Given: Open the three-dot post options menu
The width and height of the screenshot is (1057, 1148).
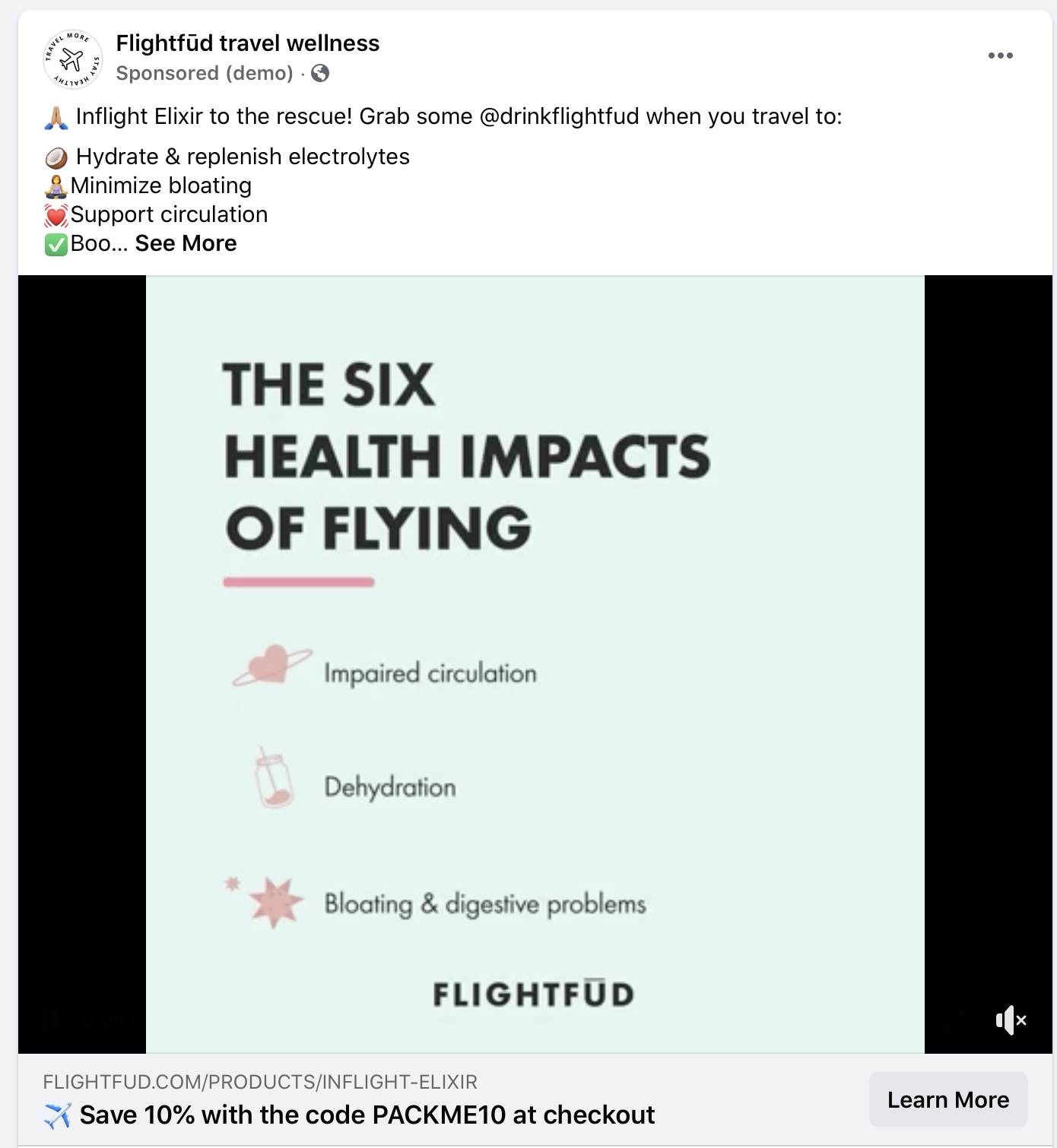Looking at the screenshot, I should pyautogui.click(x=1000, y=55).
